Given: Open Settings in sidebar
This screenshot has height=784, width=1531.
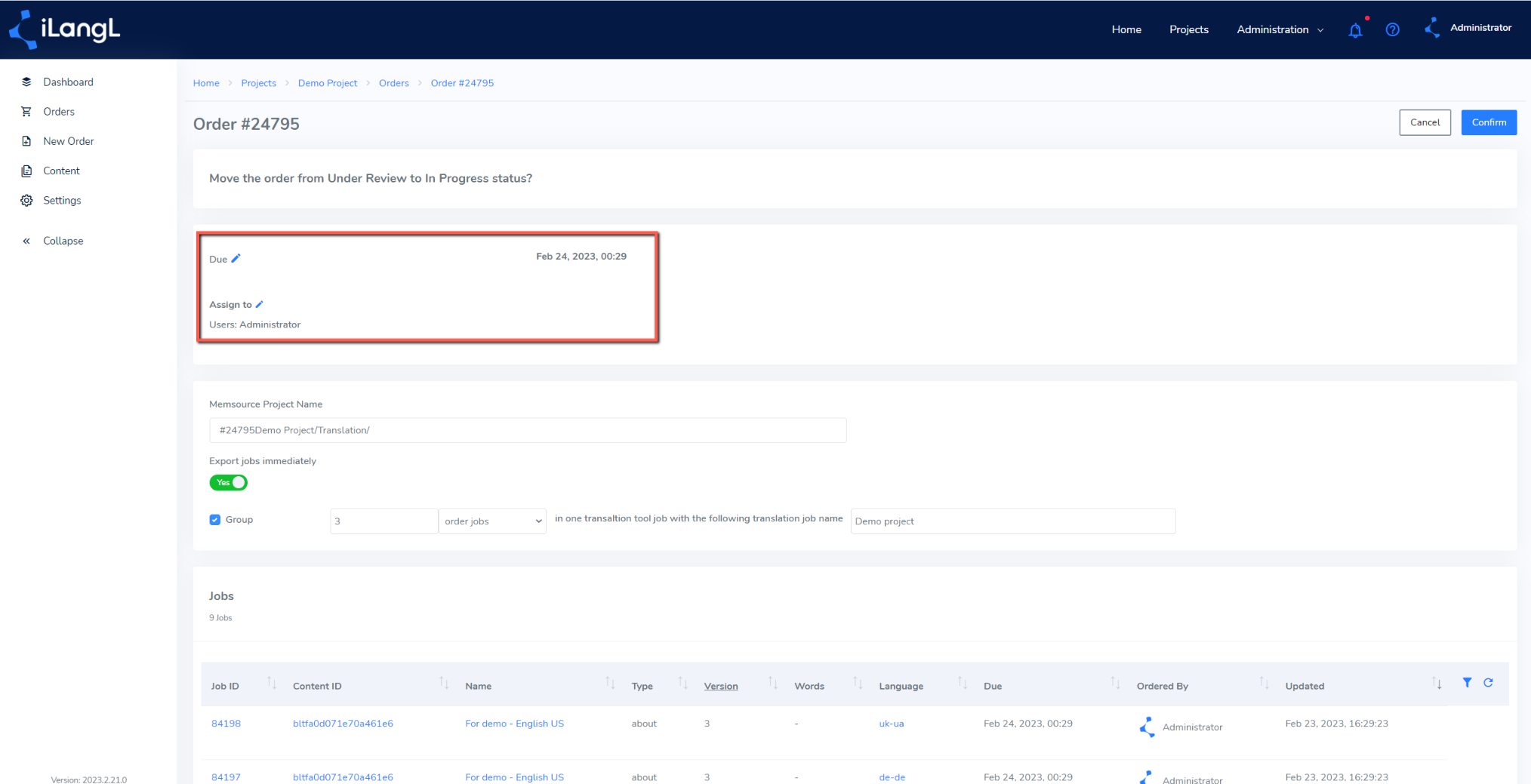Looking at the screenshot, I should 62,200.
